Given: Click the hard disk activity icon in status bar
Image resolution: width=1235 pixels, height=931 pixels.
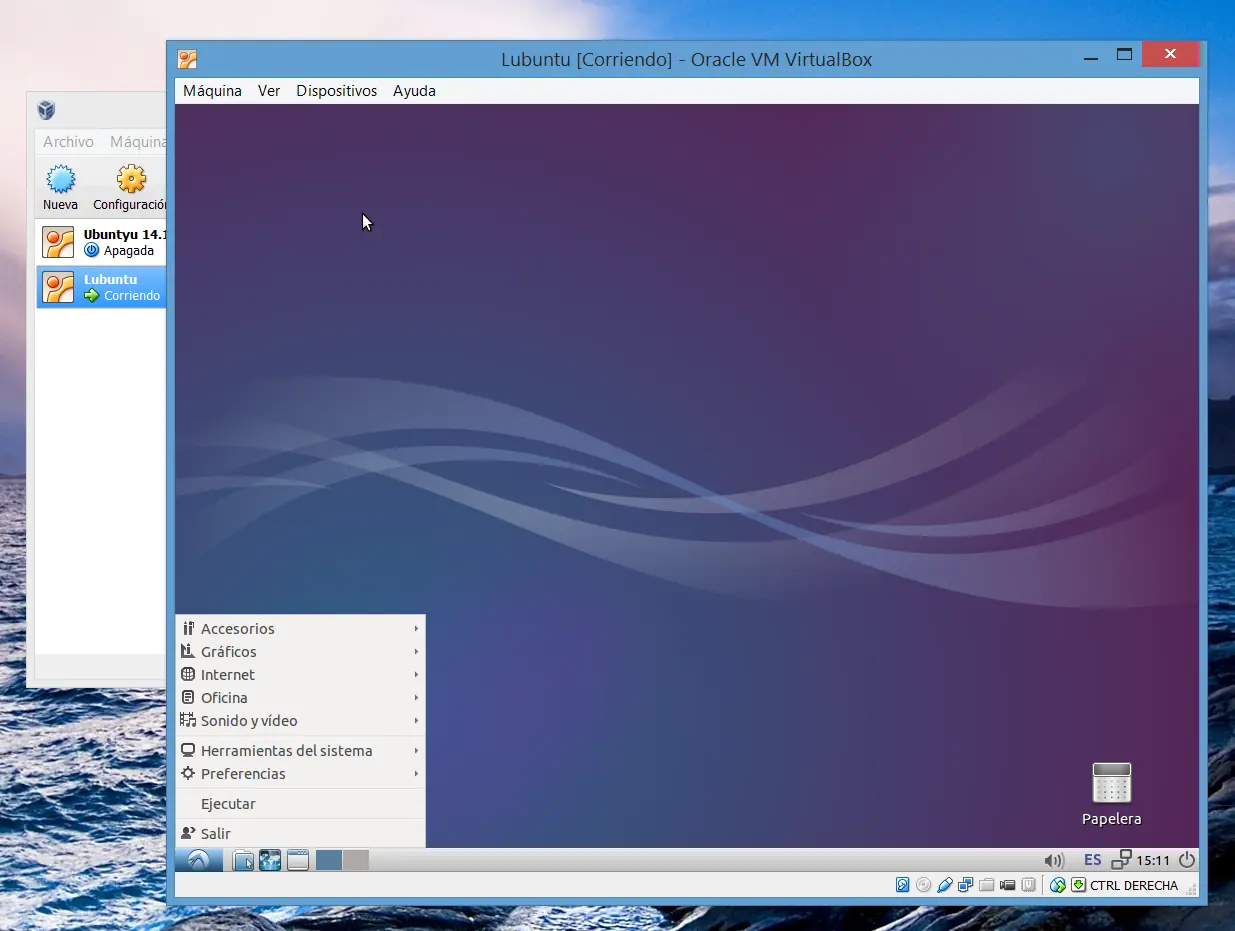Looking at the screenshot, I should coord(902,884).
